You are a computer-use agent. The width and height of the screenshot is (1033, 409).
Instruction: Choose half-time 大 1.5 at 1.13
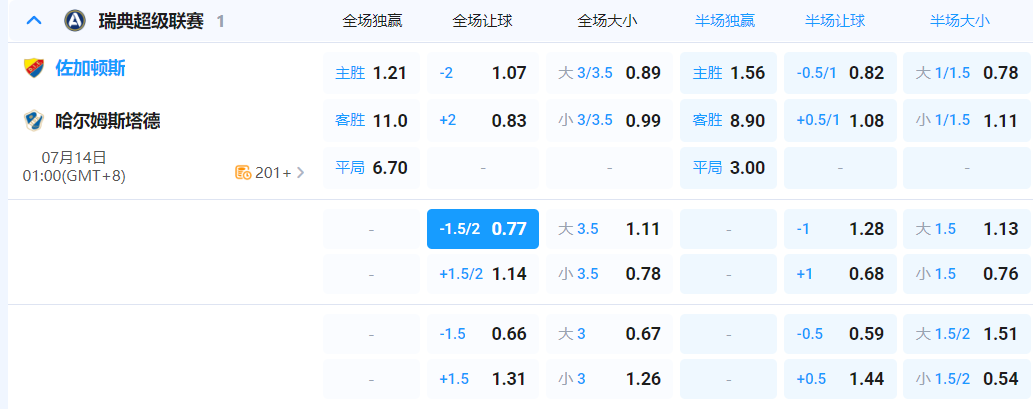pos(966,229)
